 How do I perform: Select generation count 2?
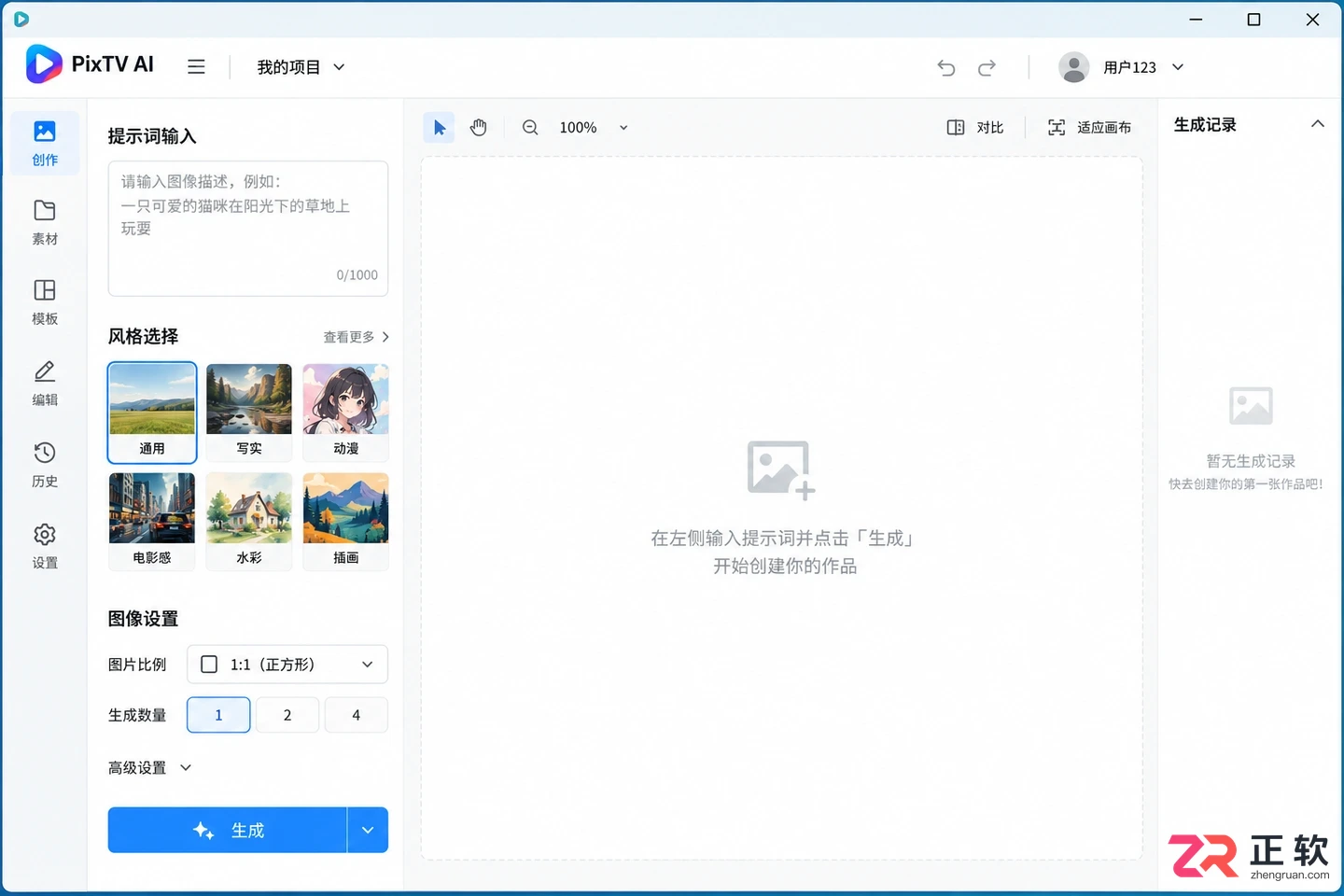click(x=287, y=715)
